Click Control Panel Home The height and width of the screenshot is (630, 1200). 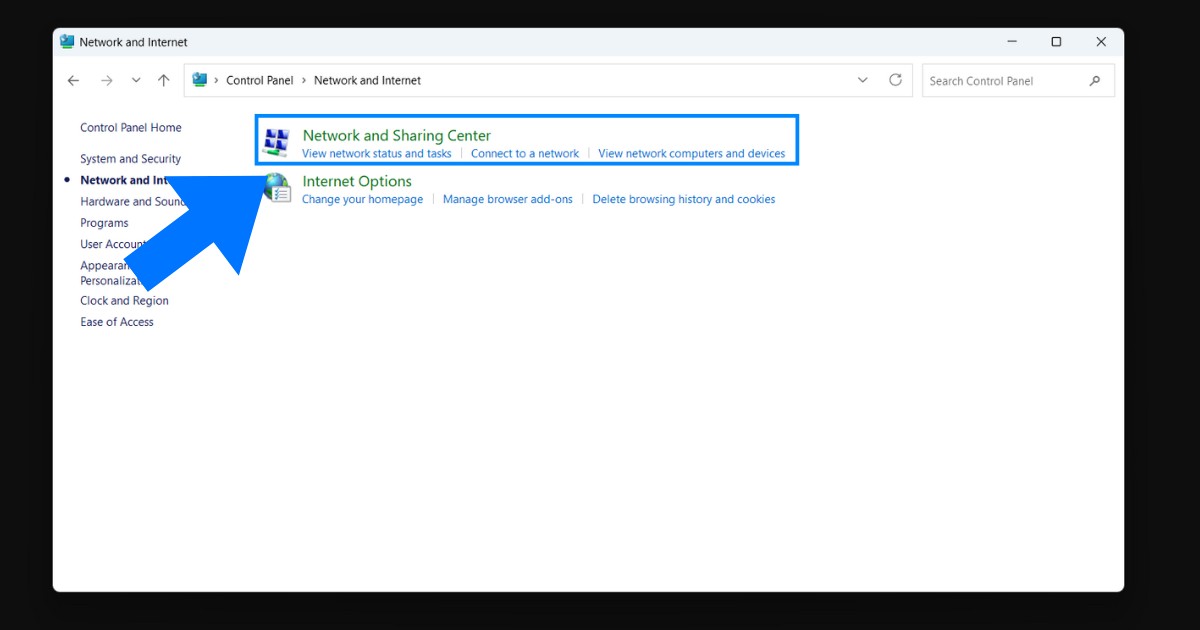pos(131,127)
